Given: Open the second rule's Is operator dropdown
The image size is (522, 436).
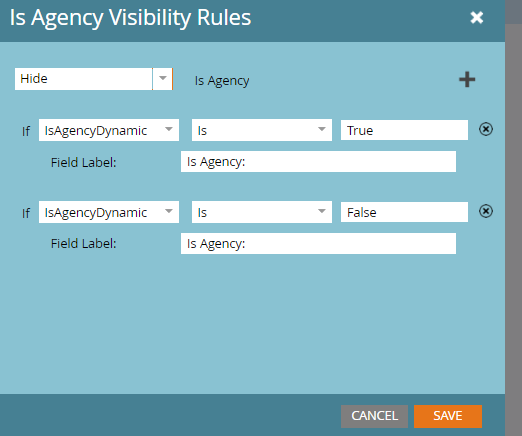Looking at the screenshot, I should pyautogui.click(x=262, y=212).
